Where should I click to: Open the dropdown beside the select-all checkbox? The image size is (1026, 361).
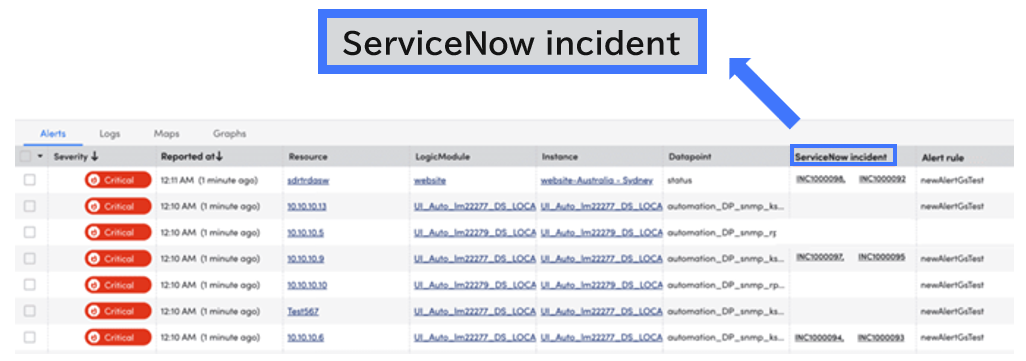[x=40, y=157]
